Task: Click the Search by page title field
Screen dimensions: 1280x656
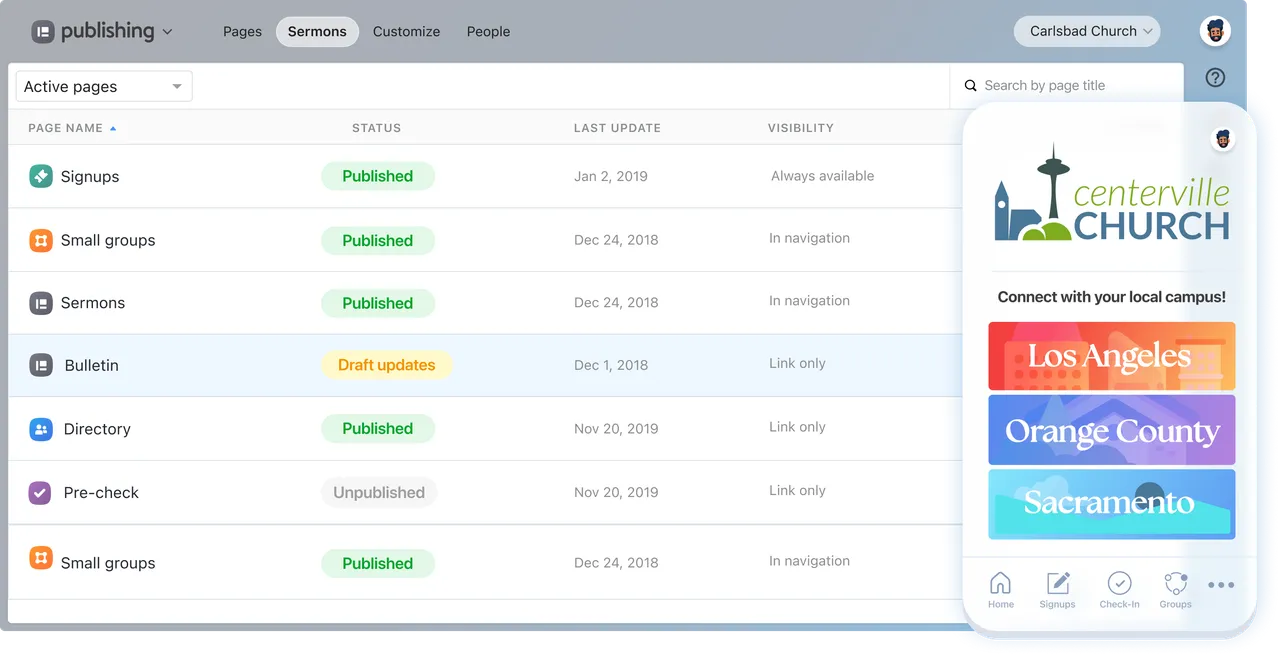Action: point(1066,86)
